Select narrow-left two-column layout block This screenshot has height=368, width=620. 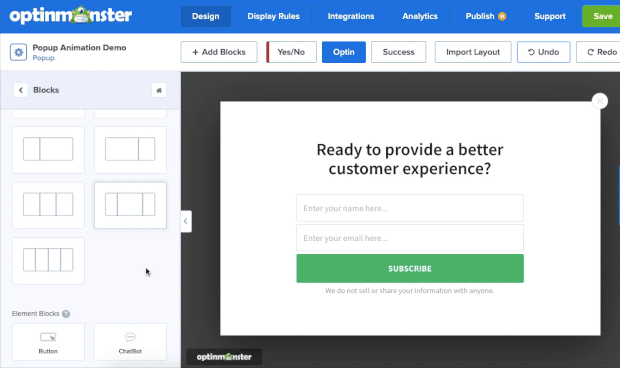coord(48,149)
